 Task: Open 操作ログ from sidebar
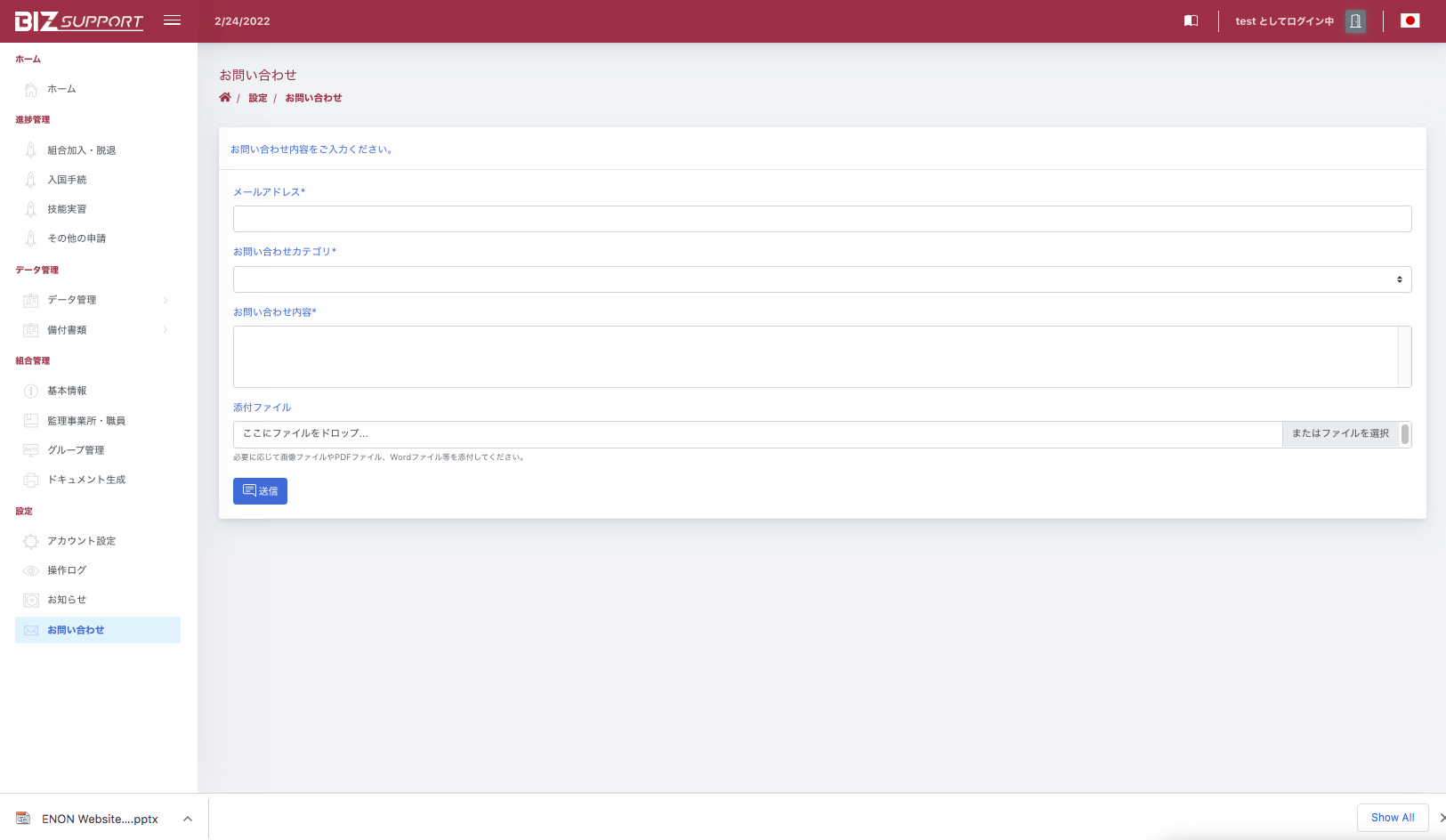tap(67, 570)
